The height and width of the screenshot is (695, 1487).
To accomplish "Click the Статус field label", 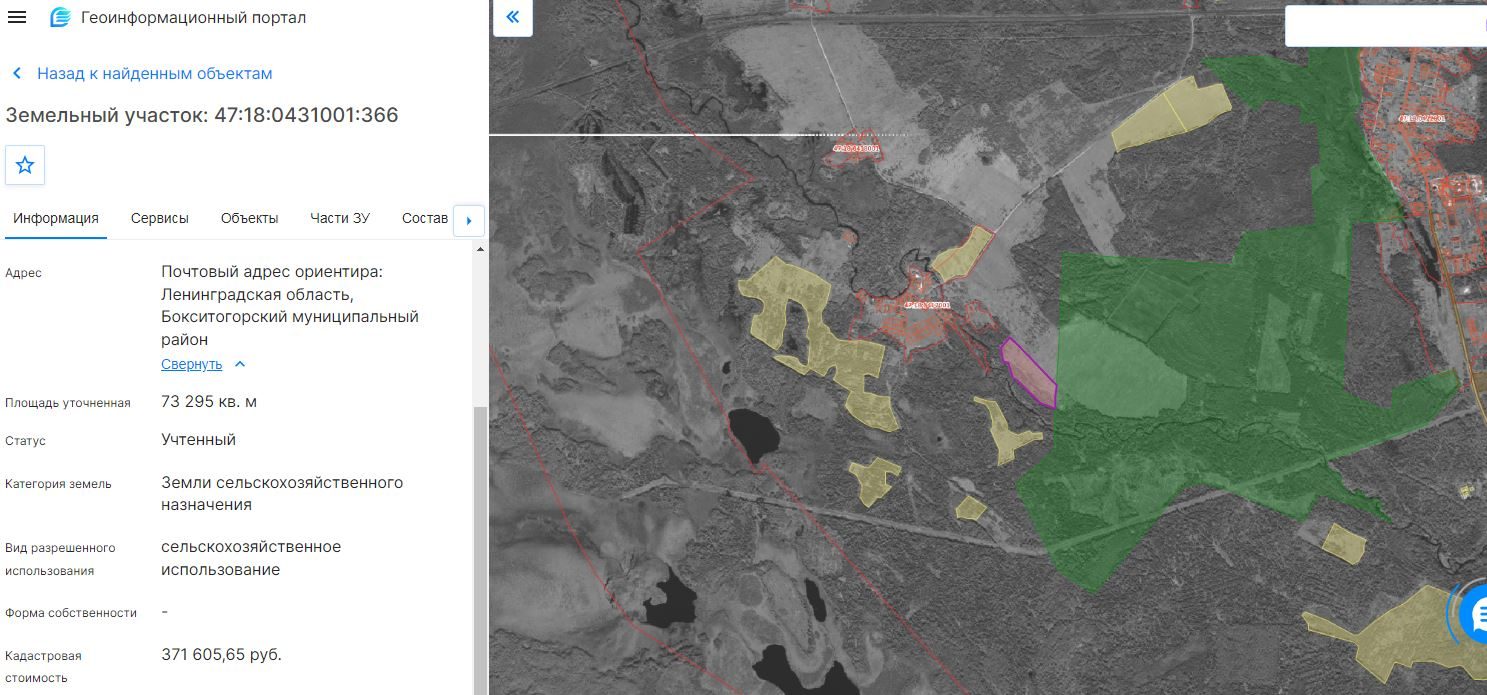I will tap(26, 441).
